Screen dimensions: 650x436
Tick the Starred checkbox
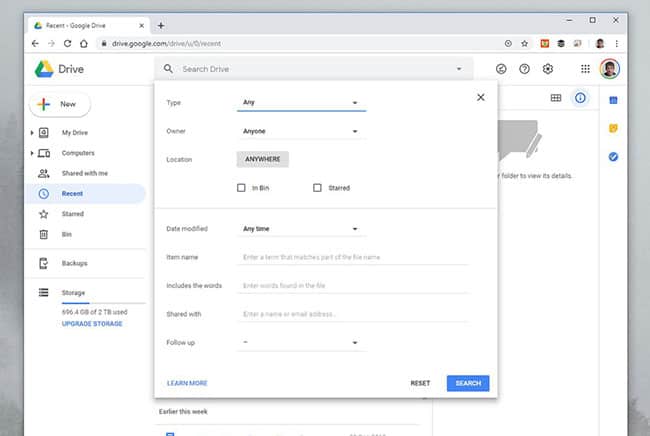317,187
